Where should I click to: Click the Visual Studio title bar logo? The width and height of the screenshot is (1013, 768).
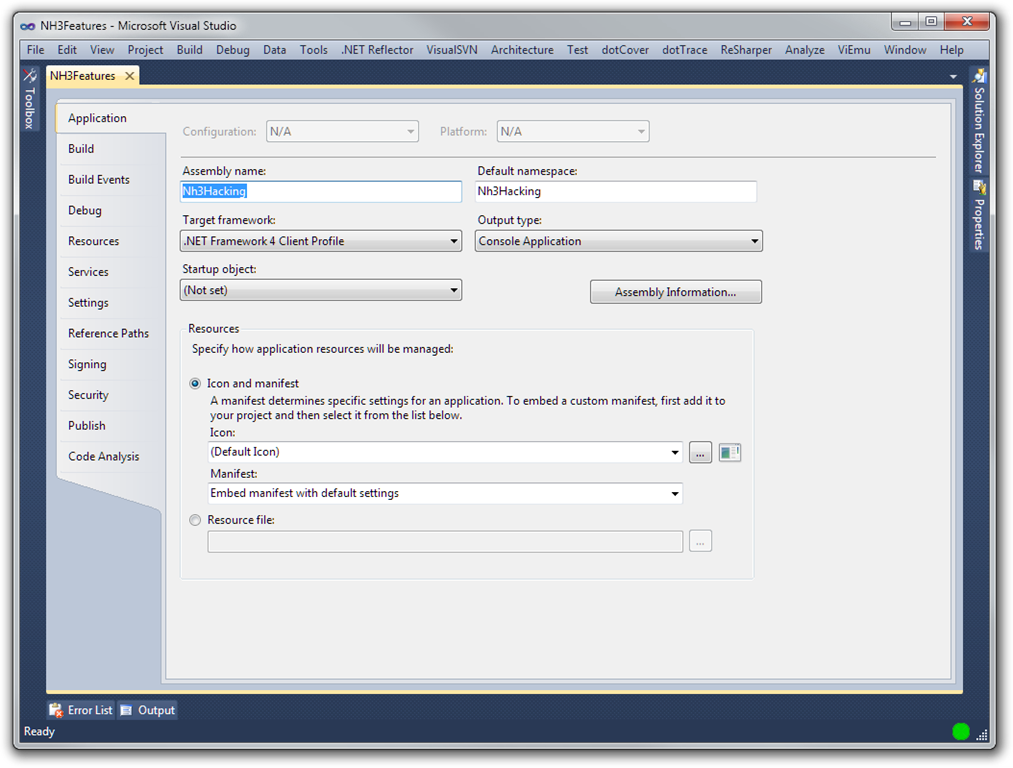point(27,26)
